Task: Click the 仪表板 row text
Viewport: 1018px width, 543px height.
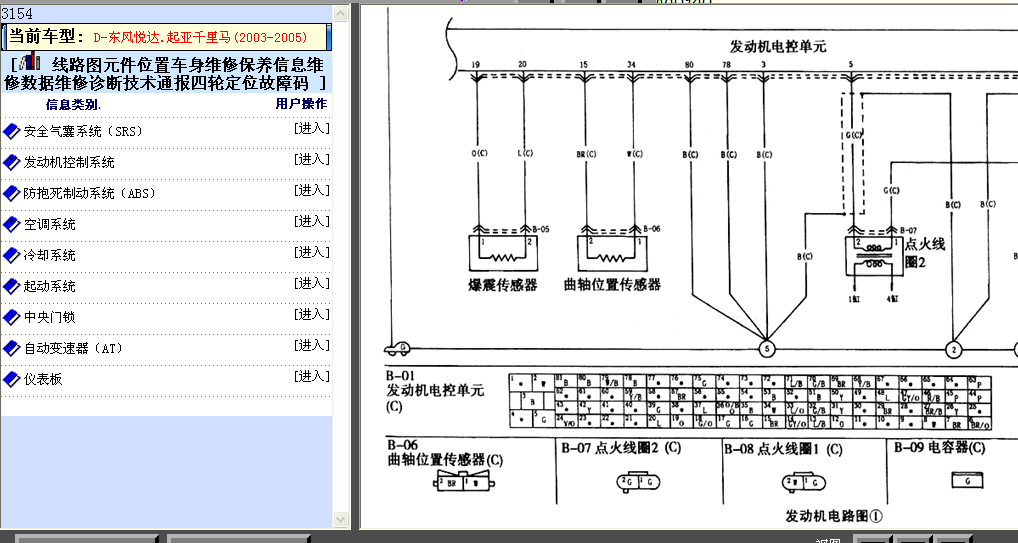Action: click(x=43, y=379)
